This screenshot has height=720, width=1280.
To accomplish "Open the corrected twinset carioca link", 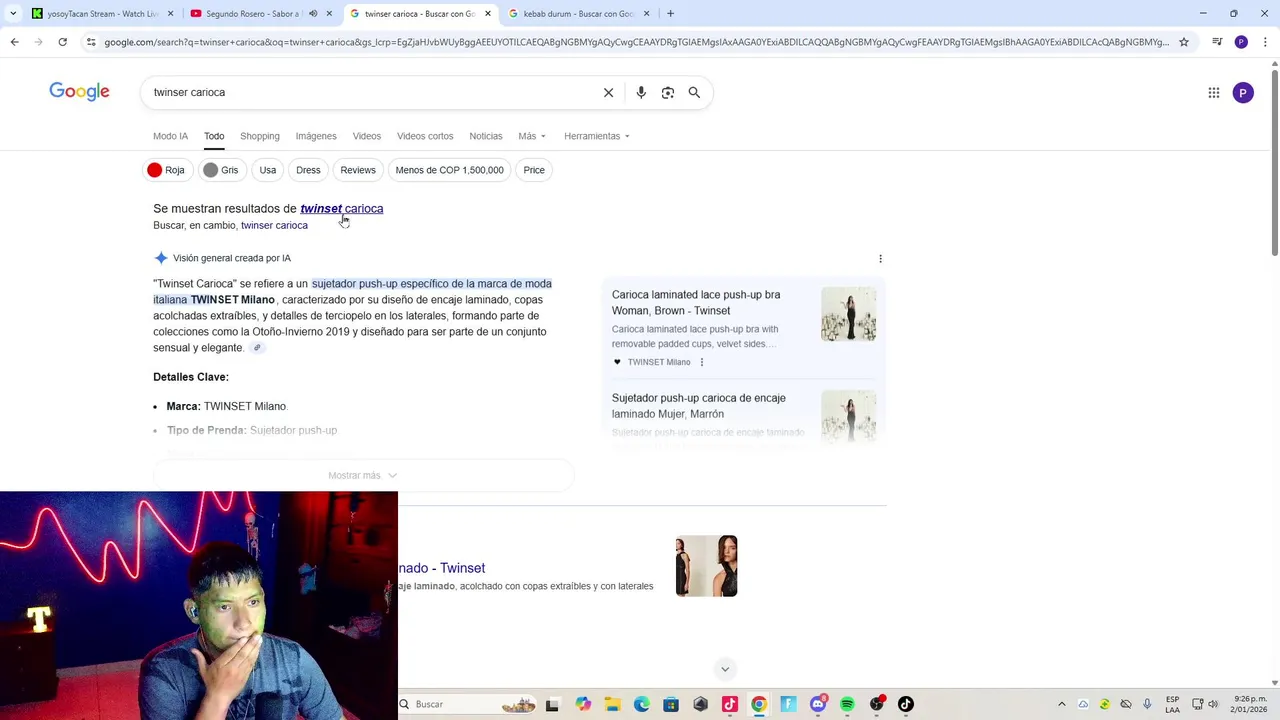I will click(x=341, y=208).
